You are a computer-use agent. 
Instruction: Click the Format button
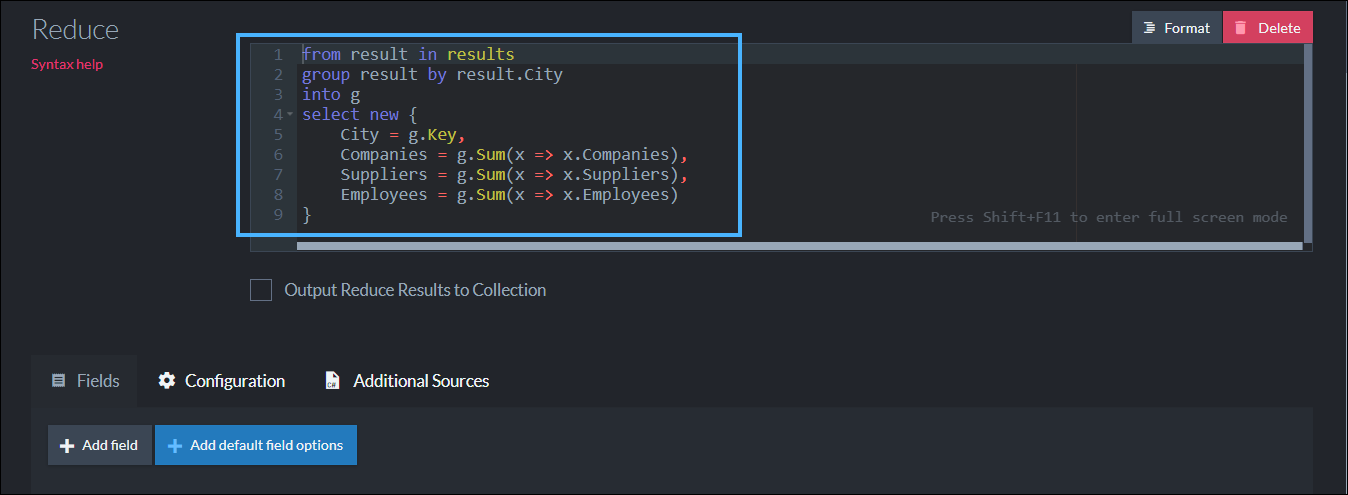pyautogui.click(x=1177, y=28)
